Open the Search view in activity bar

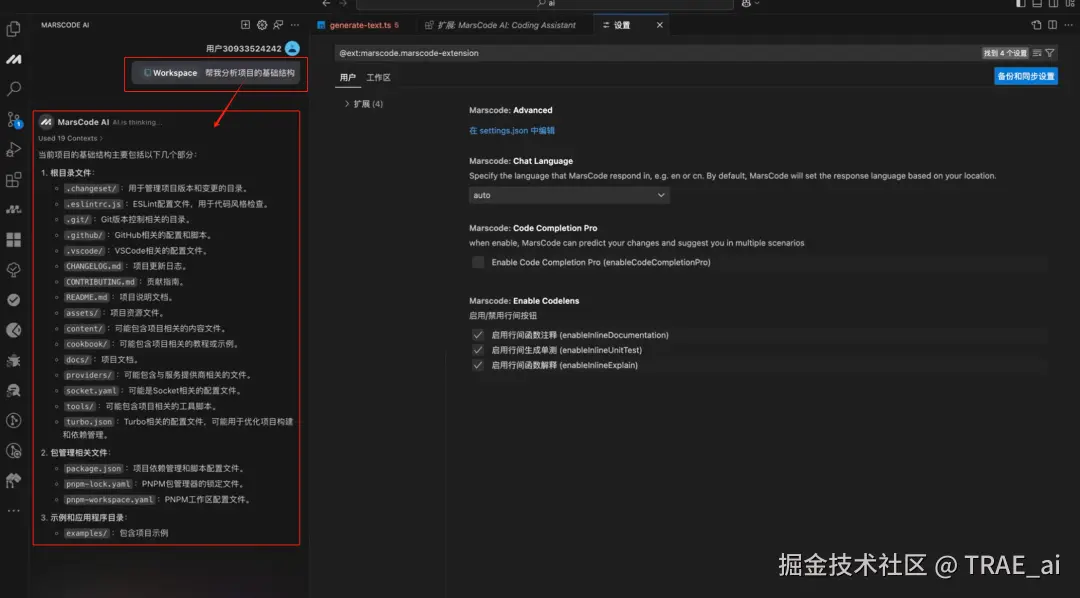point(13,89)
